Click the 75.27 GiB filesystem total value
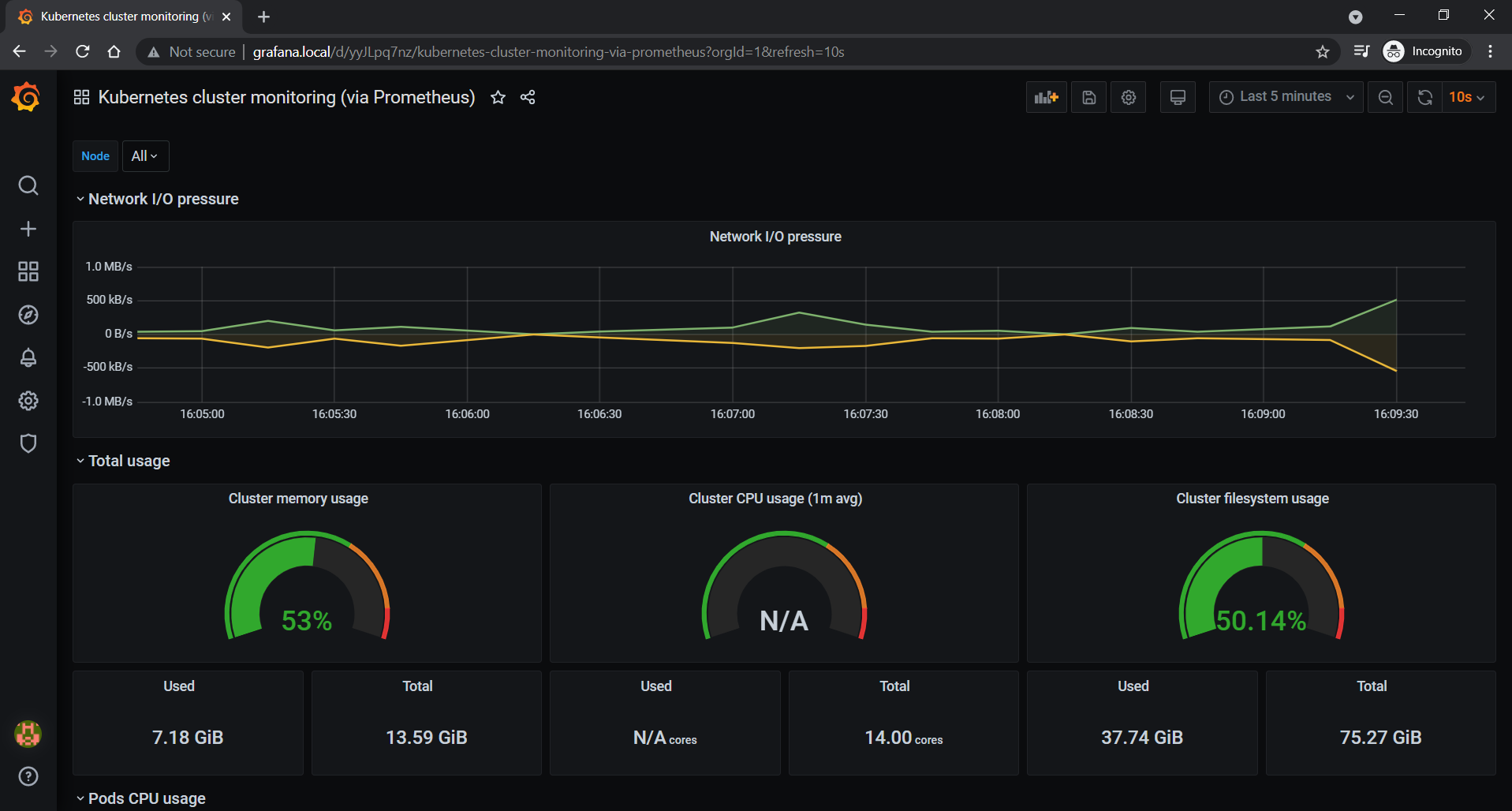The width and height of the screenshot is (1512, 811). (1381, 738)
